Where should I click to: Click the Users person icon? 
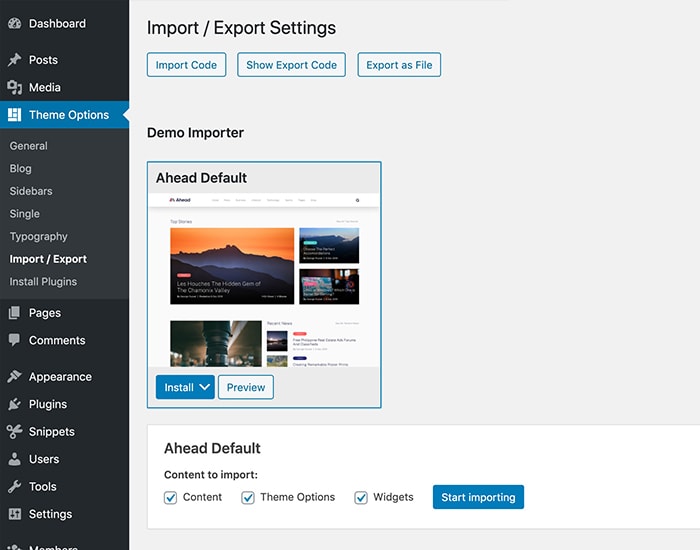[x=14, y=459]
